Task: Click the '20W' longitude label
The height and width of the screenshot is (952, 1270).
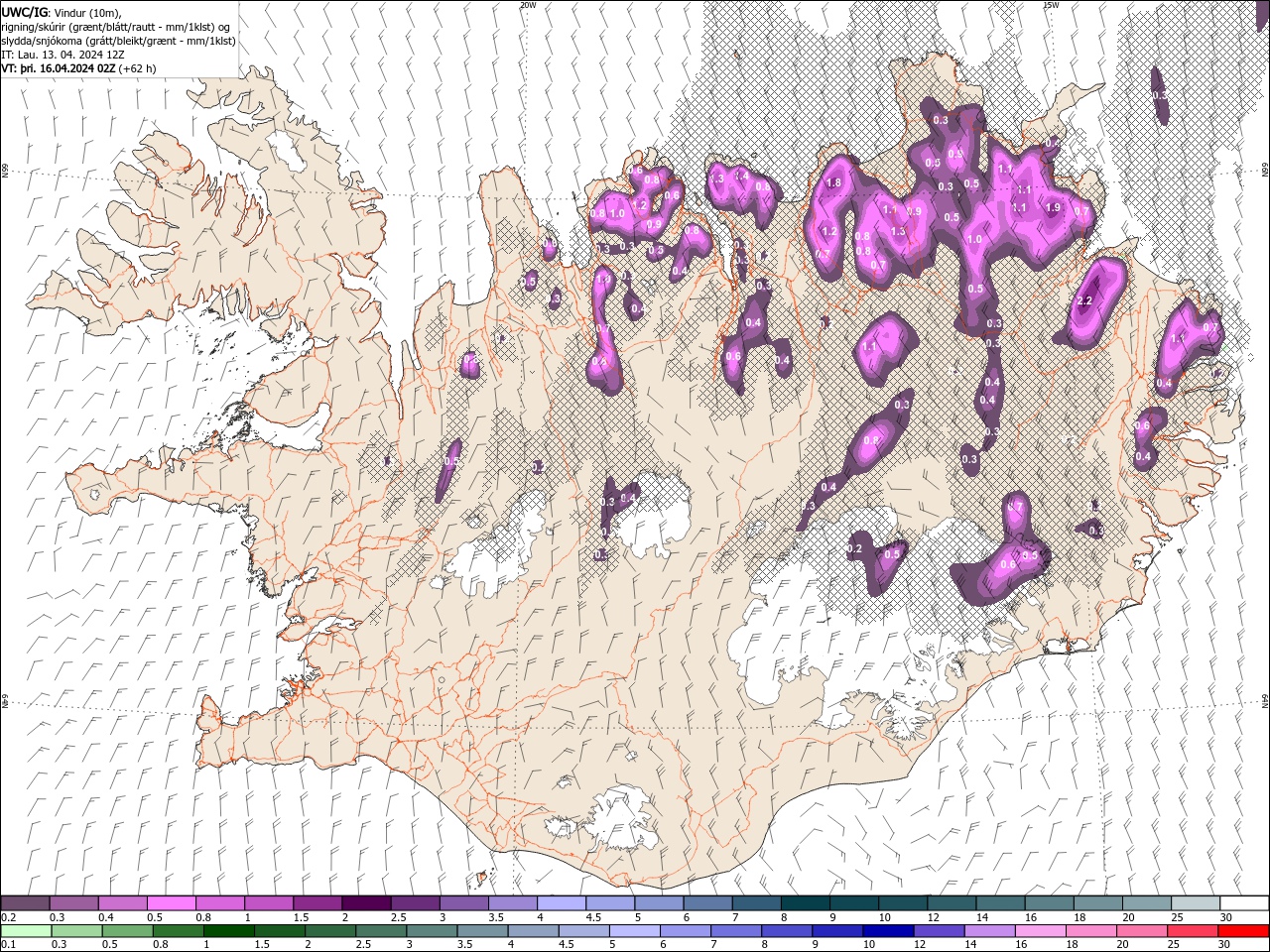Action: (x=528, y=5)
